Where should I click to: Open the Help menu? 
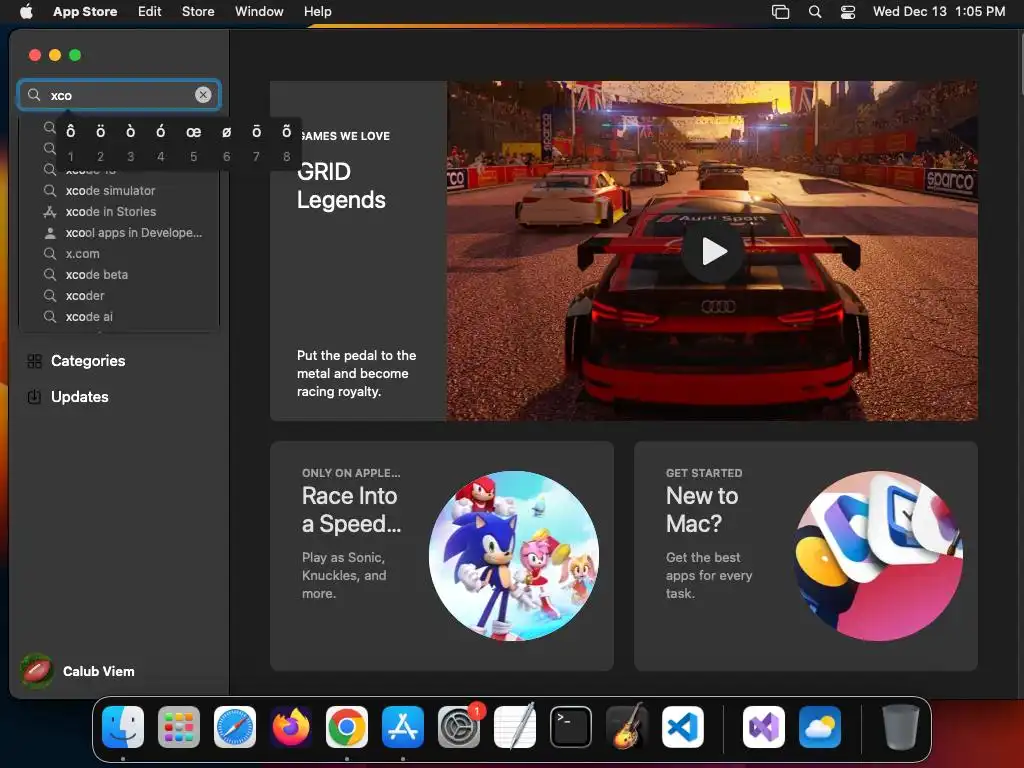[317, 11]
